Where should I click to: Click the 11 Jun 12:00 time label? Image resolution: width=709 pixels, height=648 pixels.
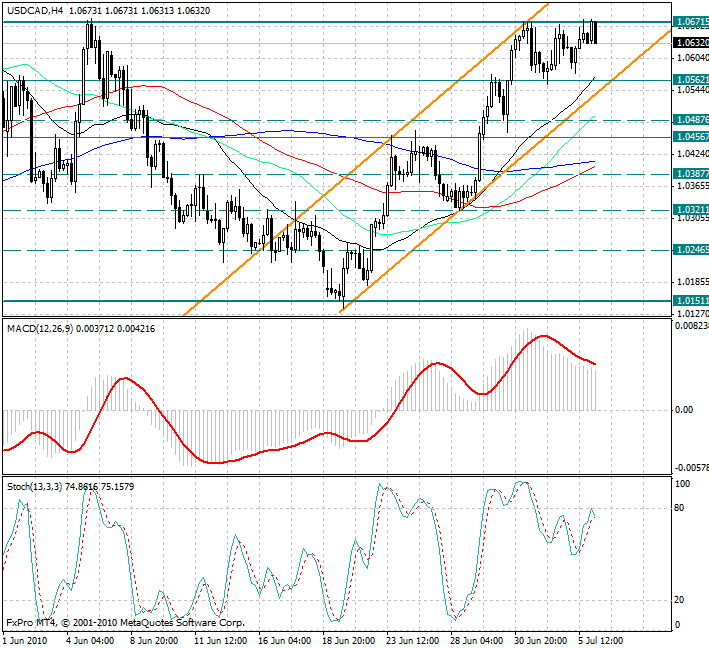pyautogui.click(x=221, y=641)
